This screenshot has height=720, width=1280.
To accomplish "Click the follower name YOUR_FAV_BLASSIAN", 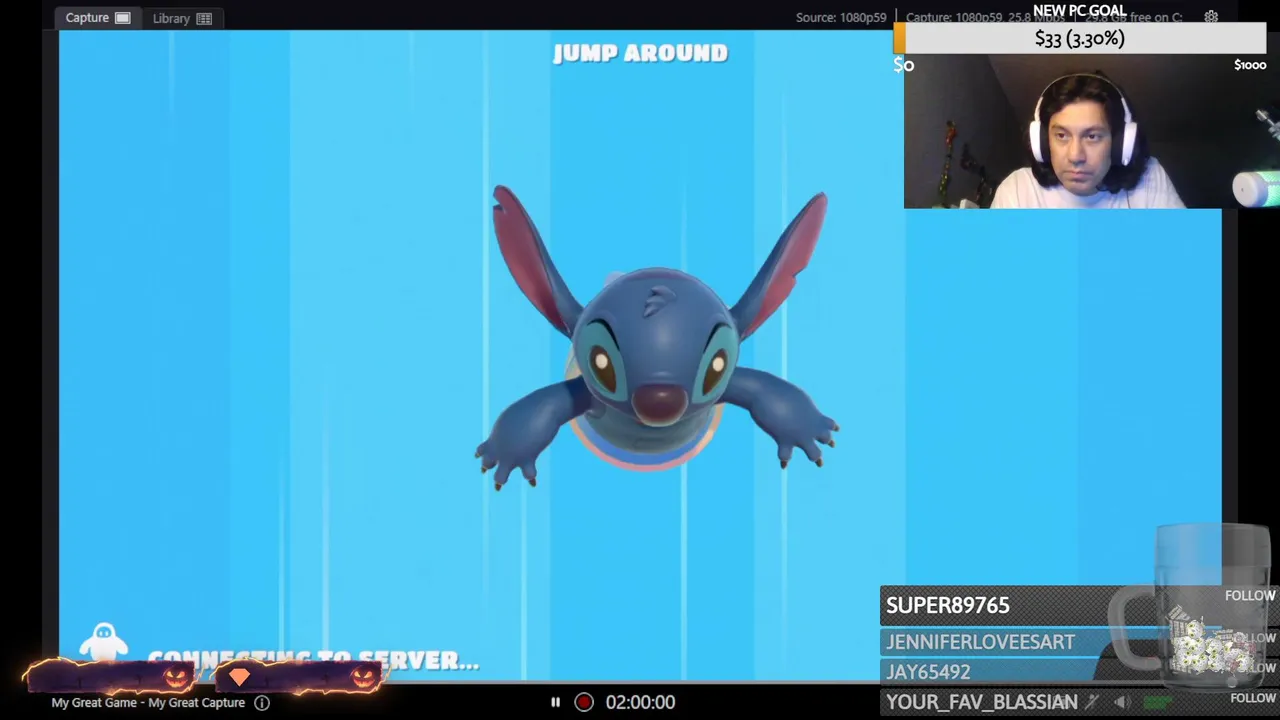I will 981,702.
